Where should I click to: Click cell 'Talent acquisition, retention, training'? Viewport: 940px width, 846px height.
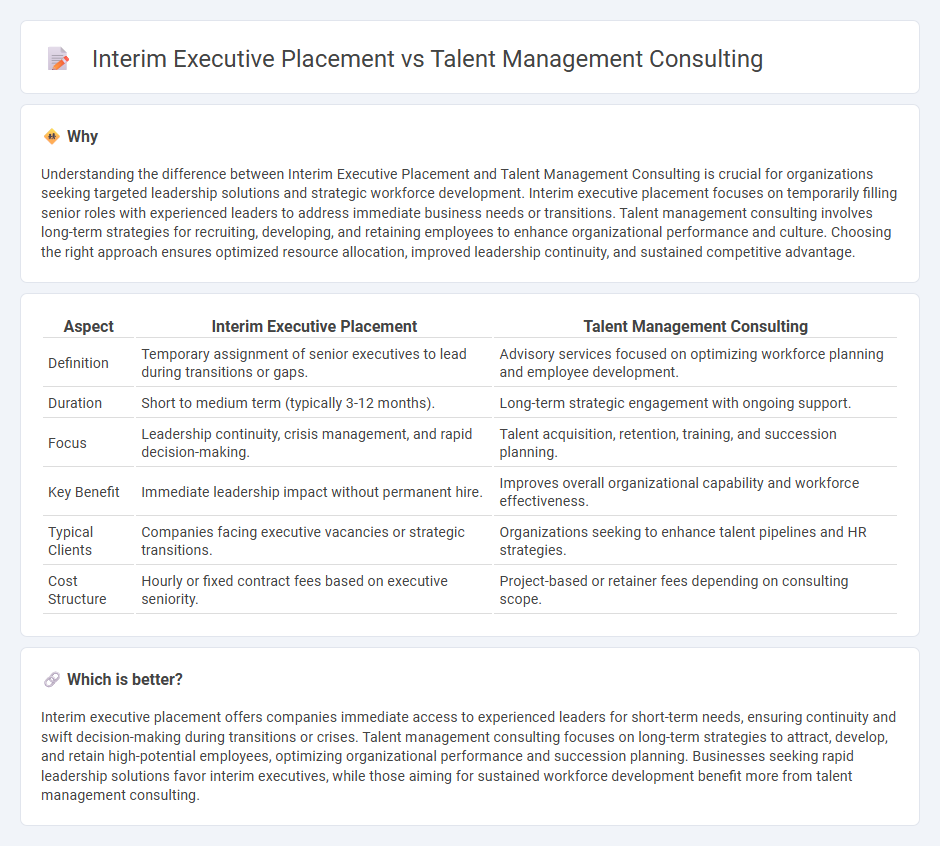[695, 443]
